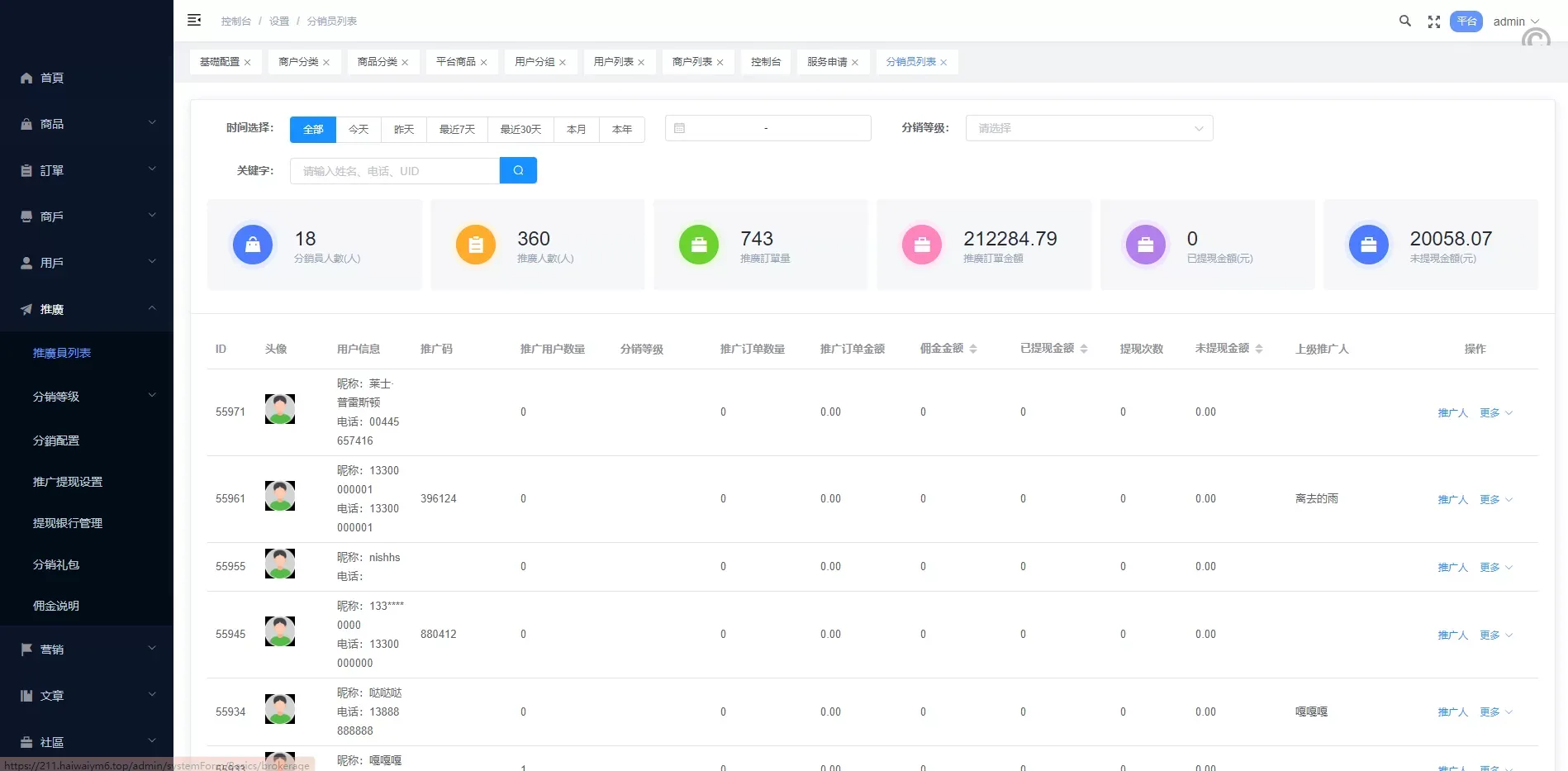This screenshot has width=1568, height=771.
Task: Click 推广人 link for user 55961
Action: click(1452, 499)
